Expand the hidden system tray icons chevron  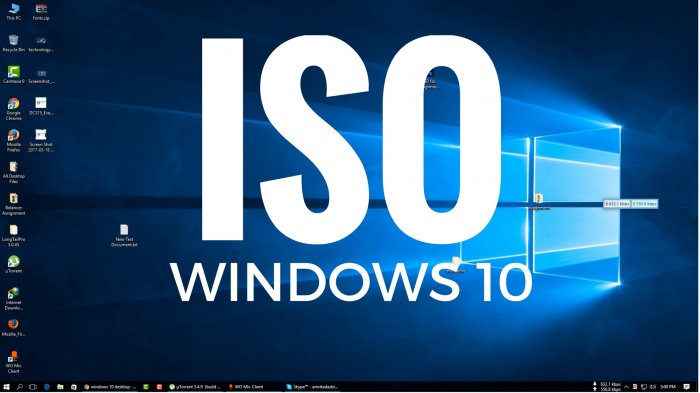click(x=626, y=387)
